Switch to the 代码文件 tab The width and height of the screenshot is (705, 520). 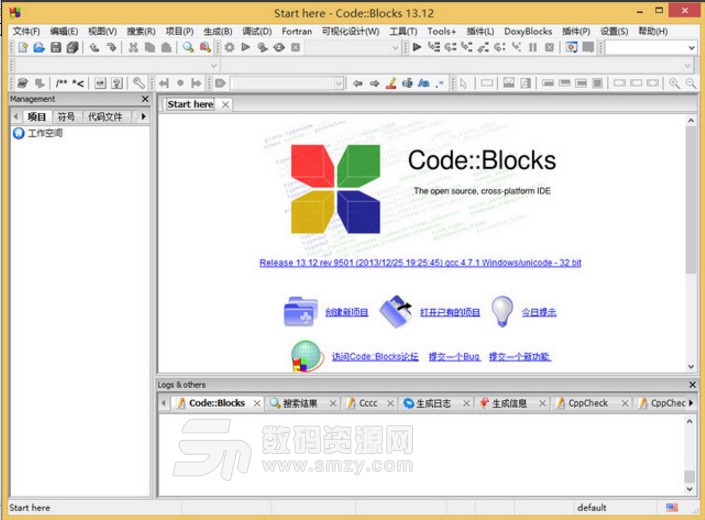105,117
